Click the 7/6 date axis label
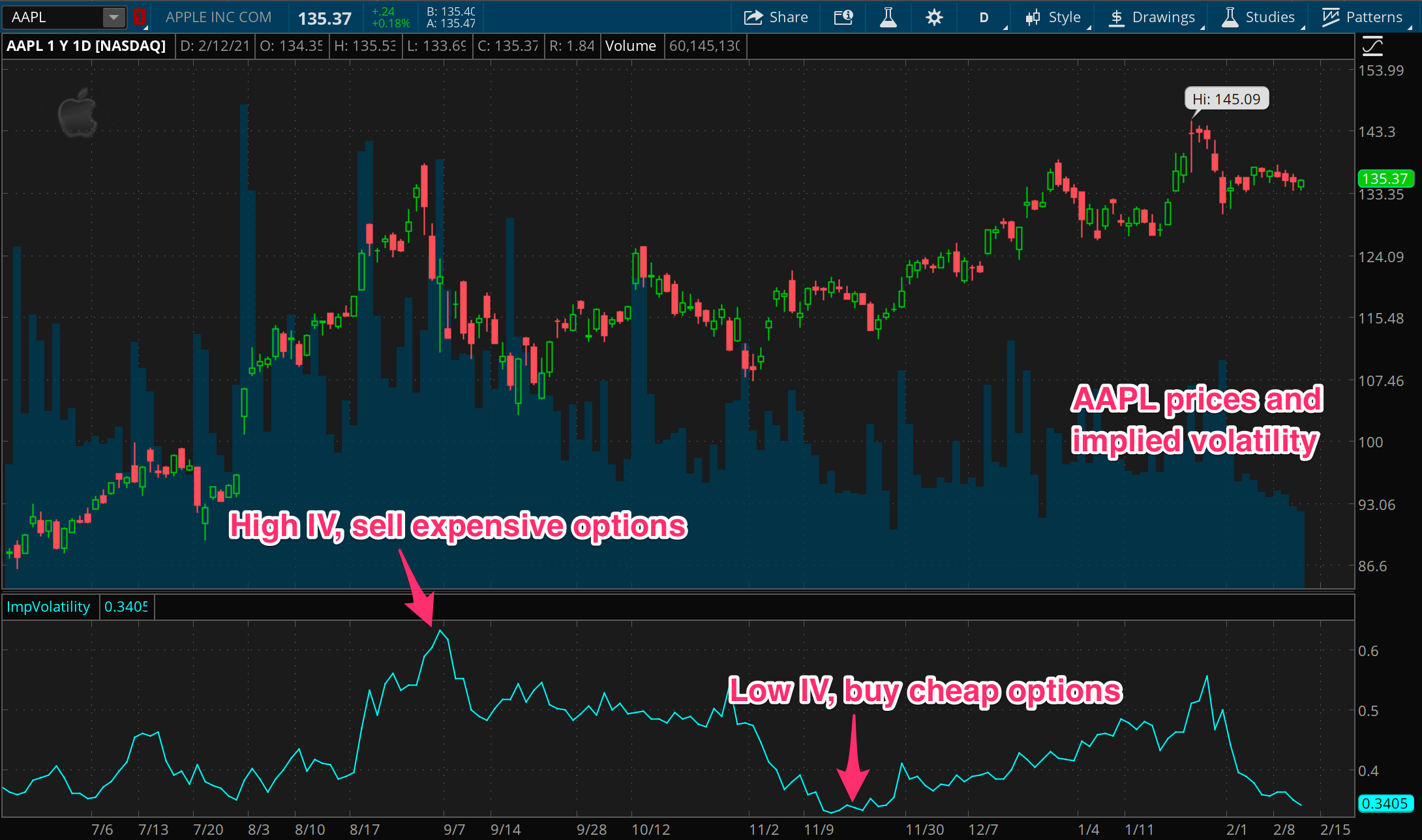1422x840 pixels. point(102,829)
